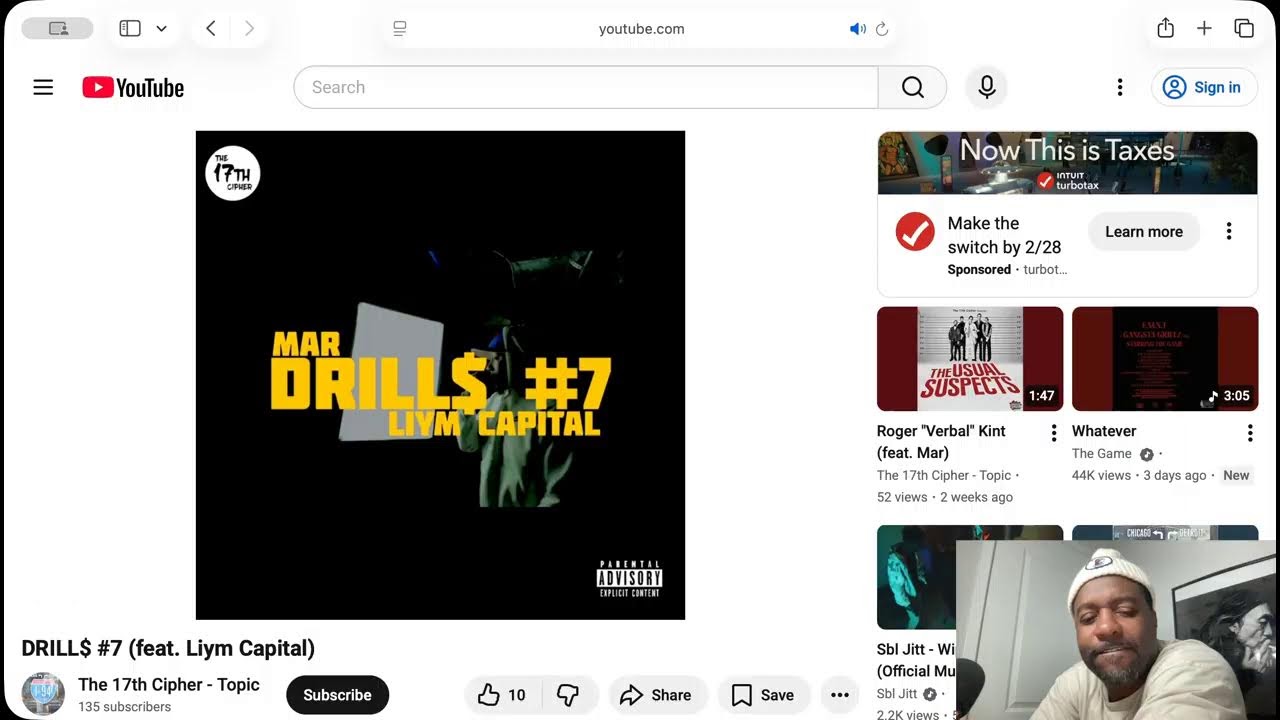Screen dimensions: 1280x720
Task: Toggle the Safari sidebar icon
Action: (x=130, y=29)
